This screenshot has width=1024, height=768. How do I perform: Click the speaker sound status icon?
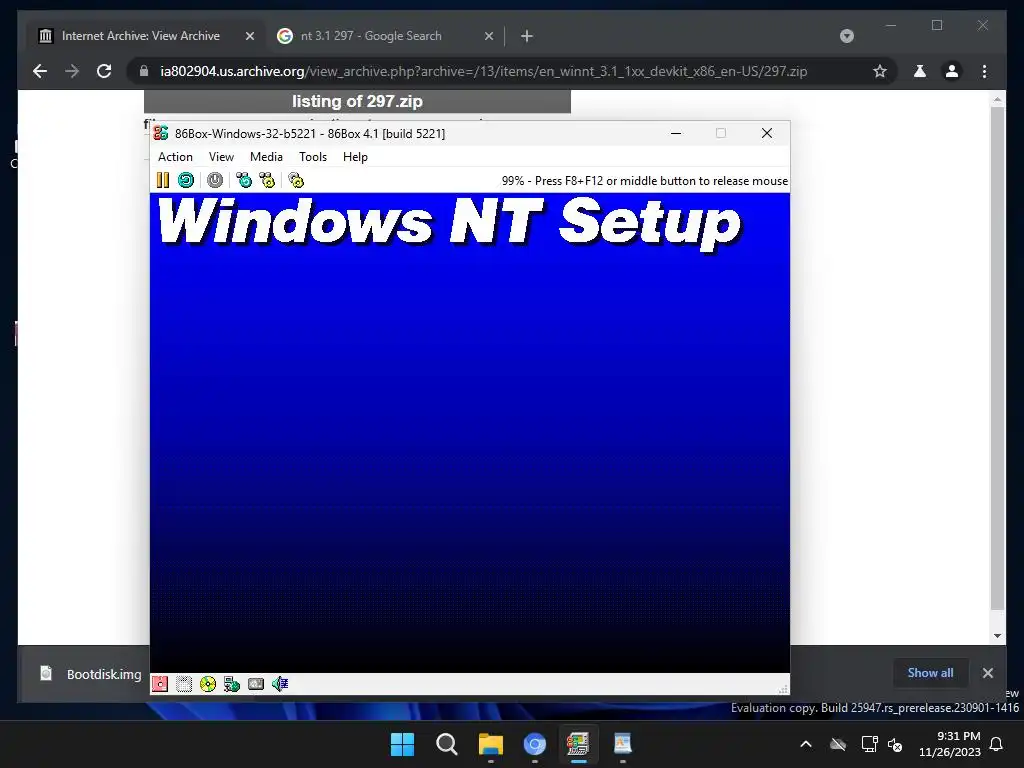[280, 684]
